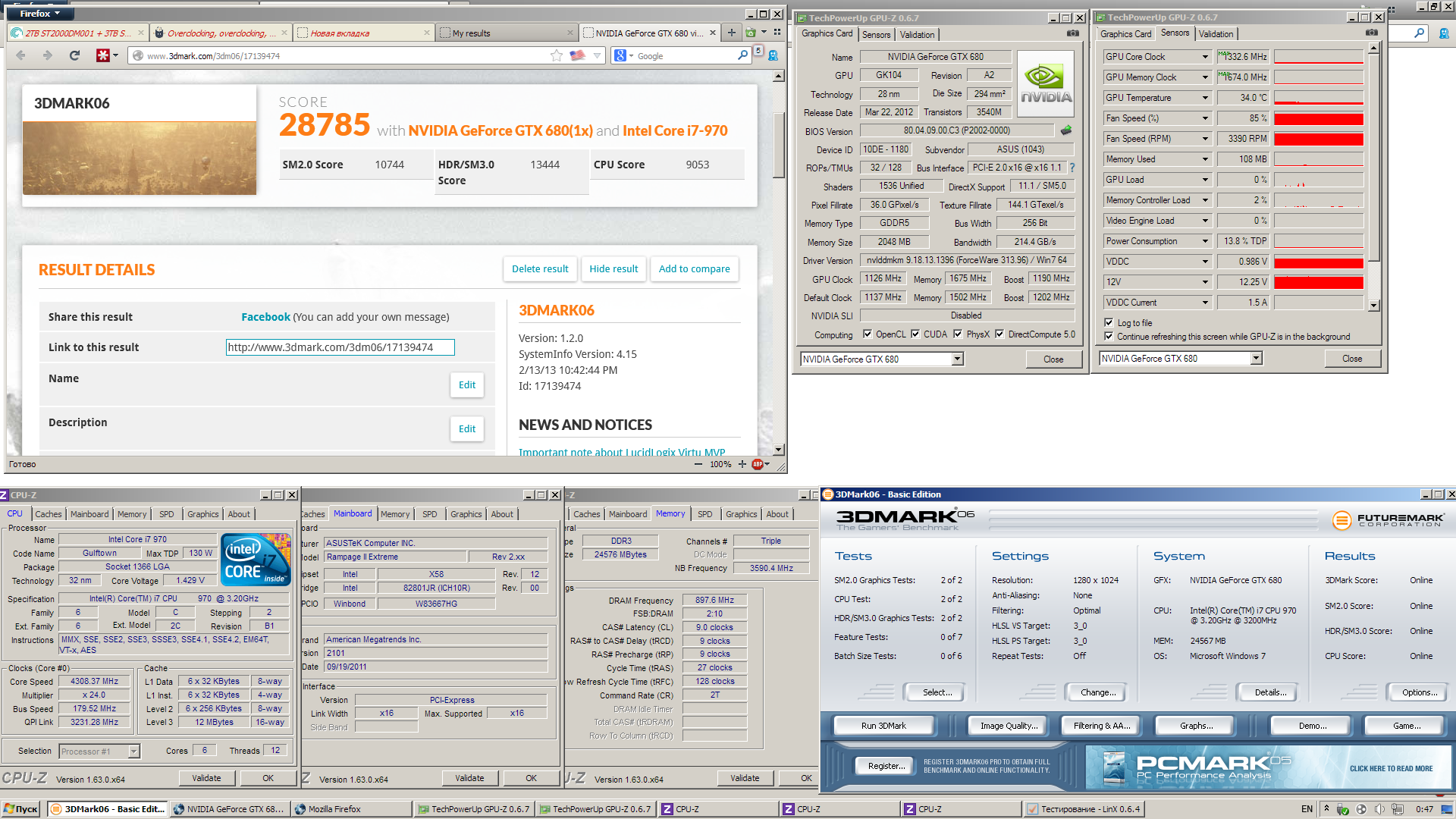Viewport: 1456px width, 819px height.
Task: Open the NVIDIA GeForce GTX 680 selector
Action: click(957, 359)
